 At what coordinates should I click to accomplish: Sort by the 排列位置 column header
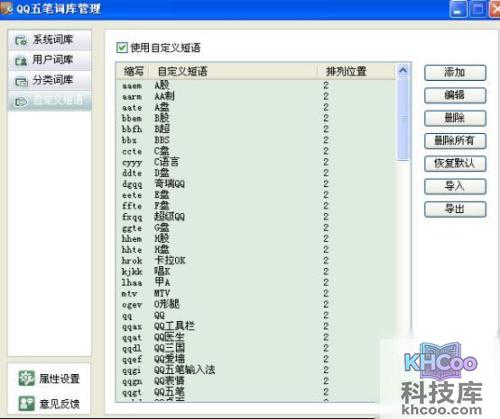(x=357, y=71)
